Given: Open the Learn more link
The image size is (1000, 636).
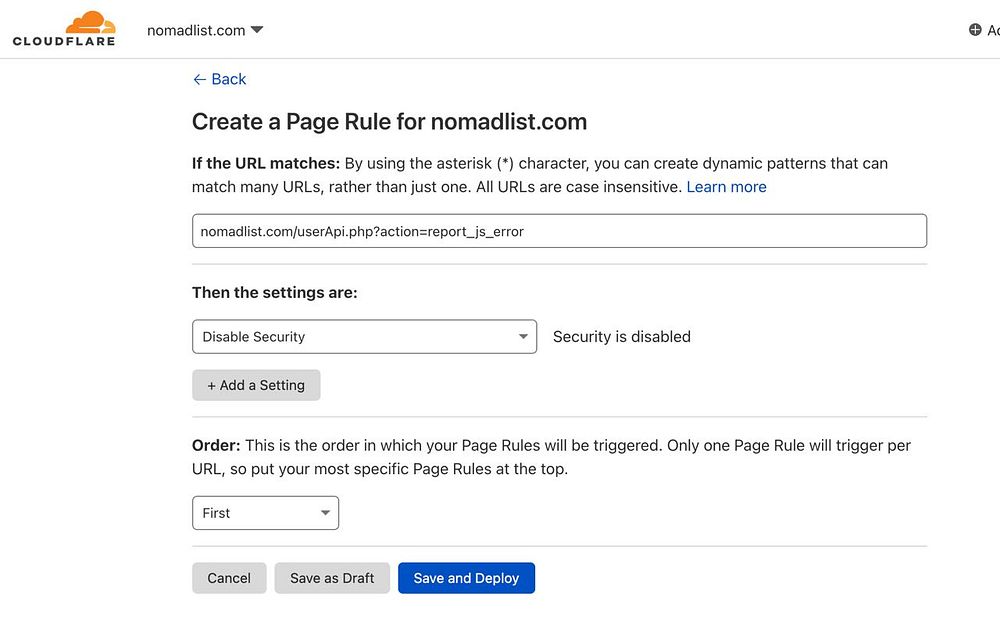Looking at the screenshot, I should (x=726, y=187).
